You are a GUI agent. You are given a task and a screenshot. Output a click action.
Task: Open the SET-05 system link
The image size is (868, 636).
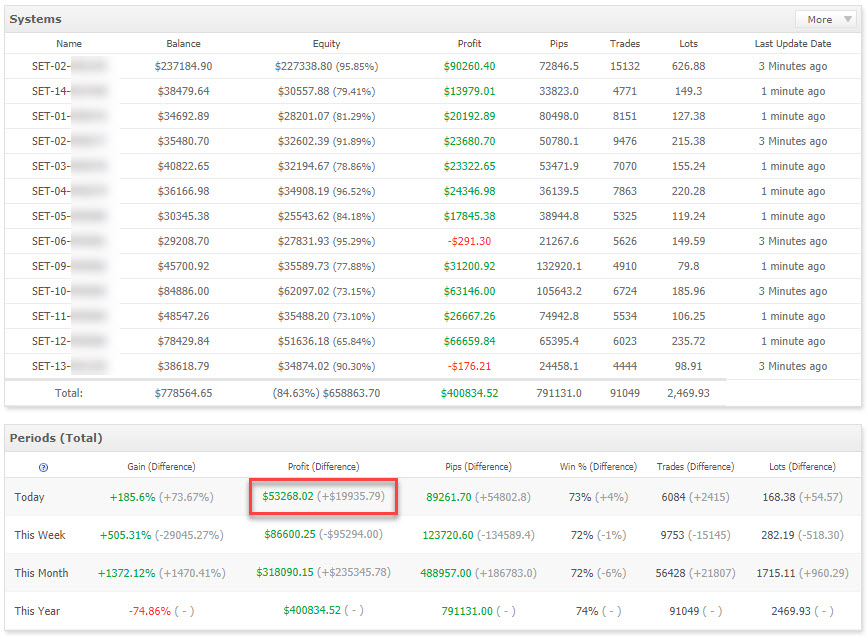[x=69, y=216]
